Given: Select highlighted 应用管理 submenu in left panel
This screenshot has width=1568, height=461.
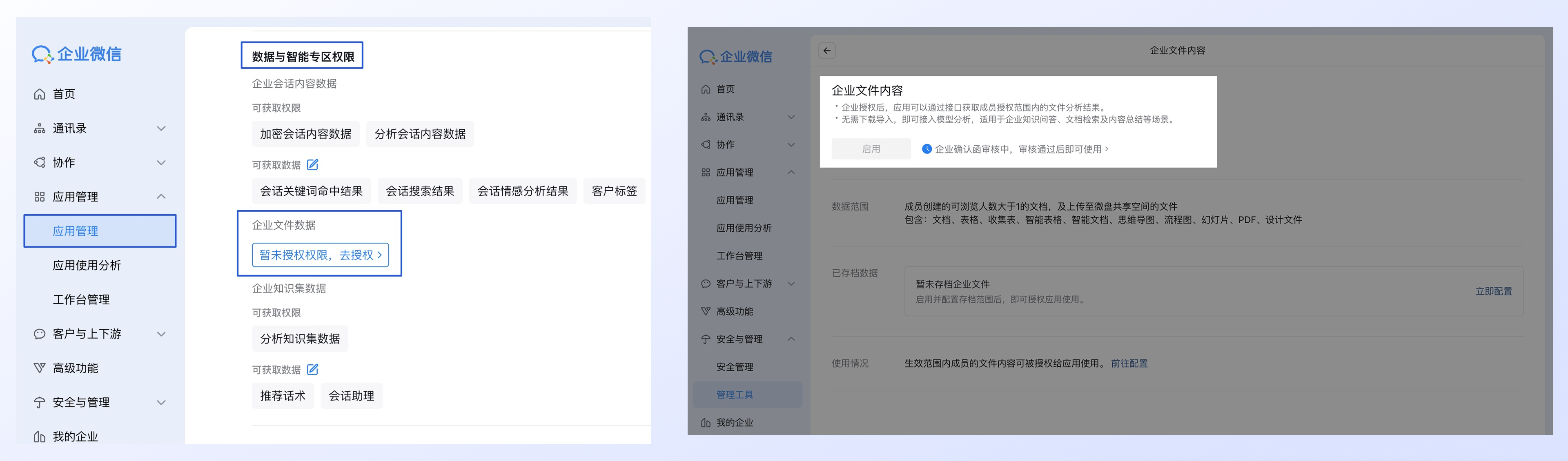Looking at the screenshot, I should click(x=100, y=231).
